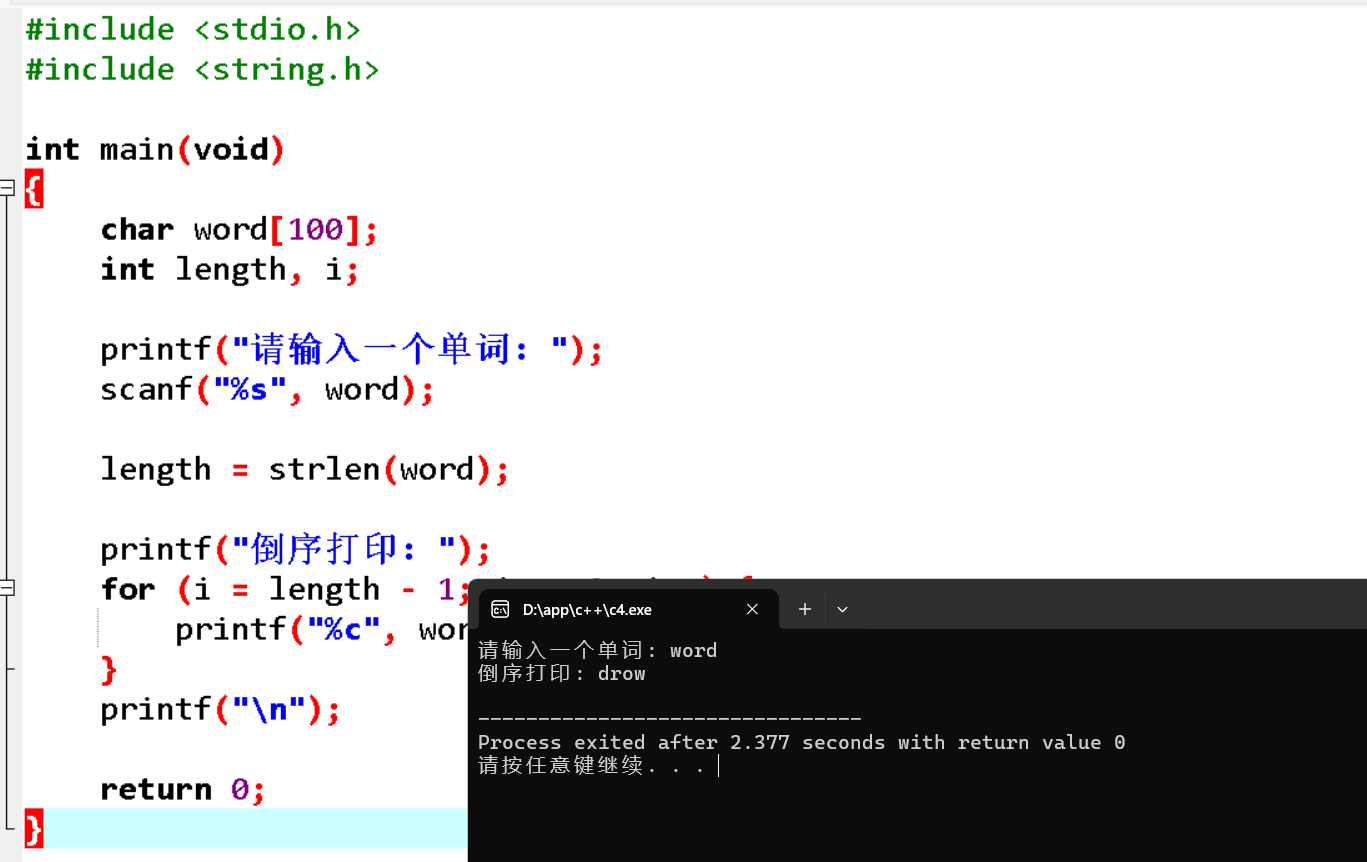Click the return 0; line
Image resolution: width=1367 pixels, height=862 pixels.
click(x=183, y=789)
